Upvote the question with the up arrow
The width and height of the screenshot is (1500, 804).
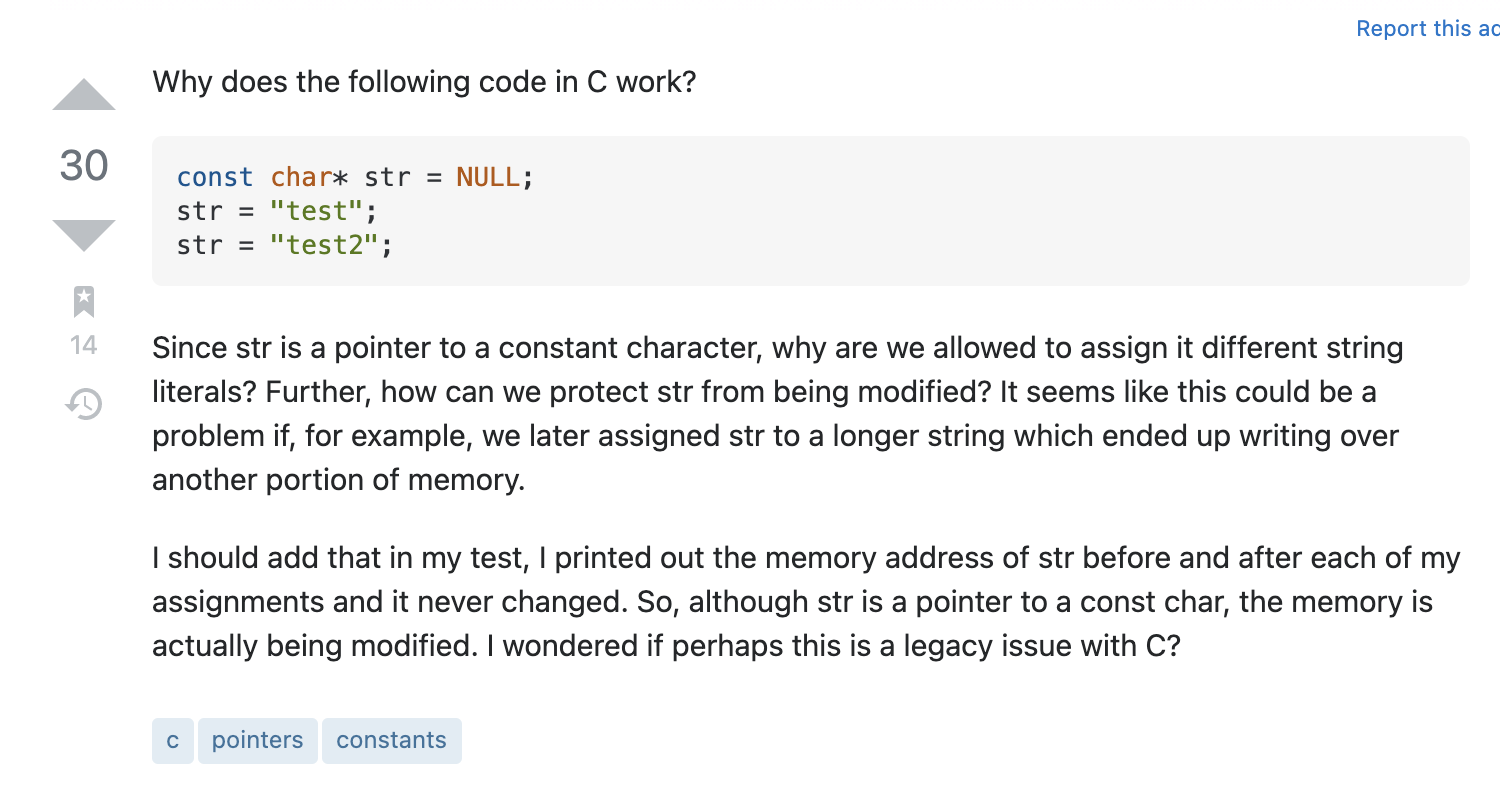[84, 95]
